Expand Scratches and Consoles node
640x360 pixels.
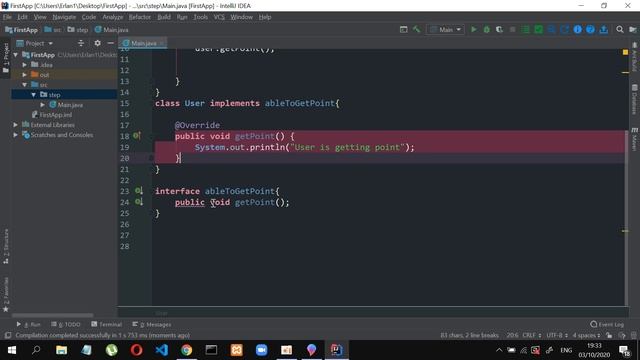coord(16,135)
